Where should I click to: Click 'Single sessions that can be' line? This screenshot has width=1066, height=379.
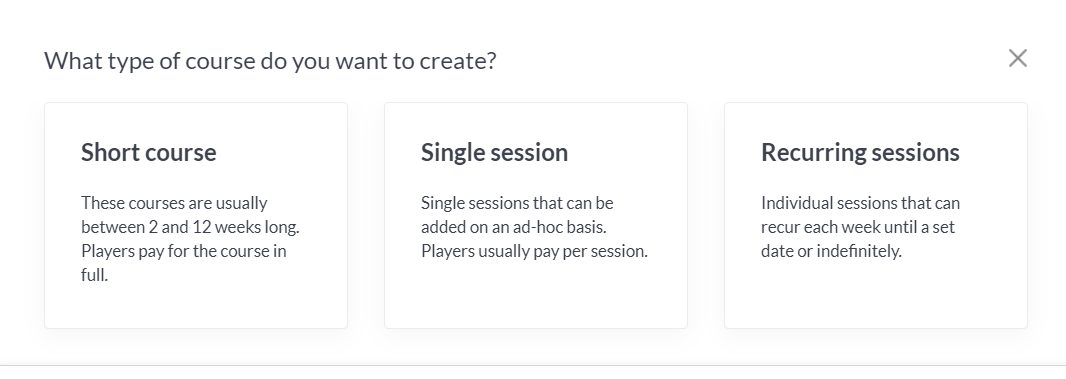click(517, 203)
